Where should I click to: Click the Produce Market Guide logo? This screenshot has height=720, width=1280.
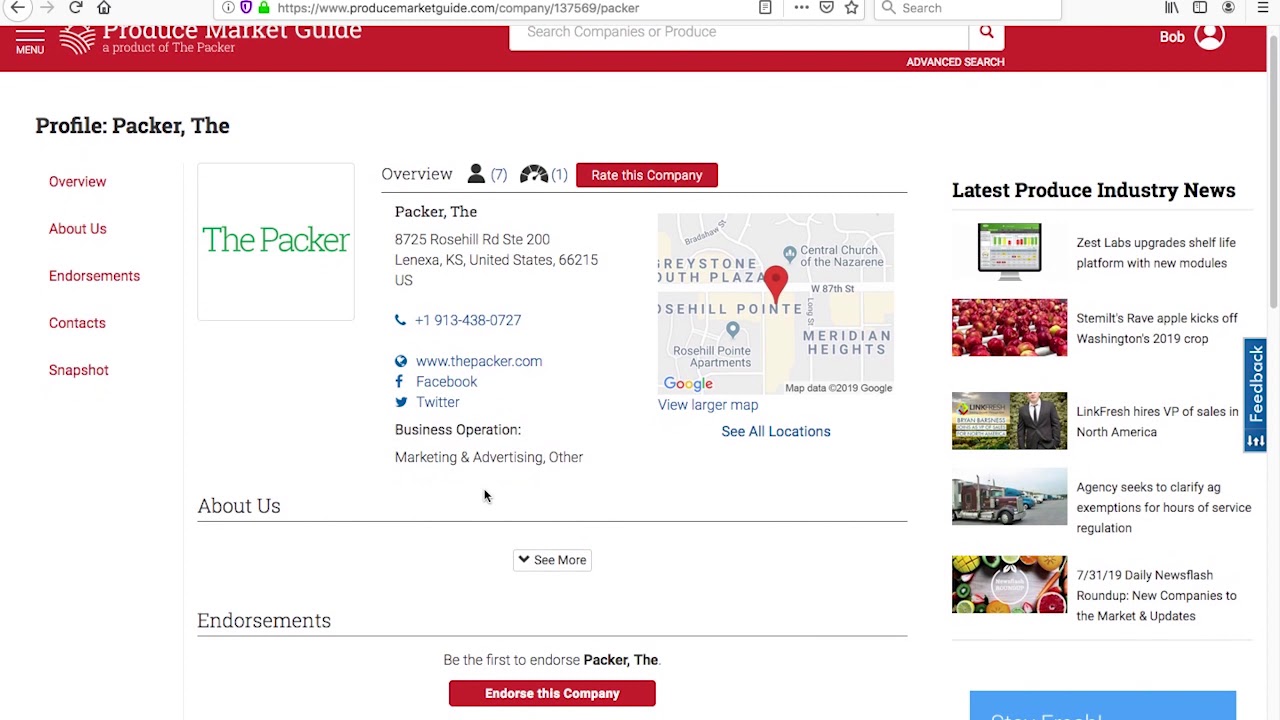coord(210,38)
